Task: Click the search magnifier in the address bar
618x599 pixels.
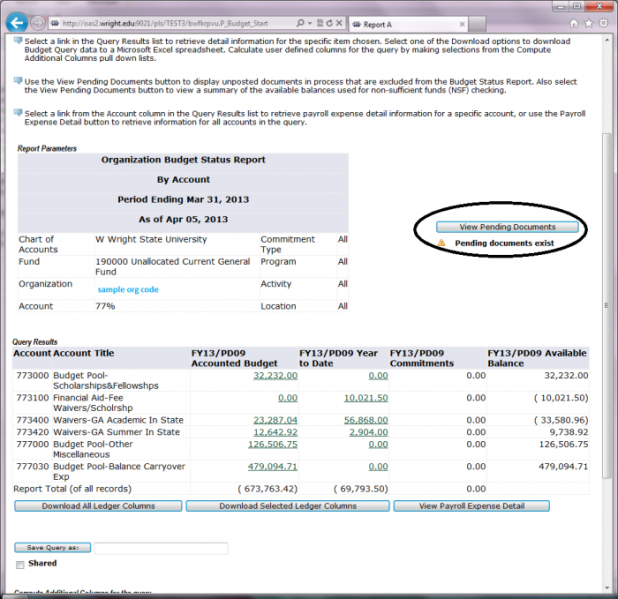Action: tap(300, 23)
